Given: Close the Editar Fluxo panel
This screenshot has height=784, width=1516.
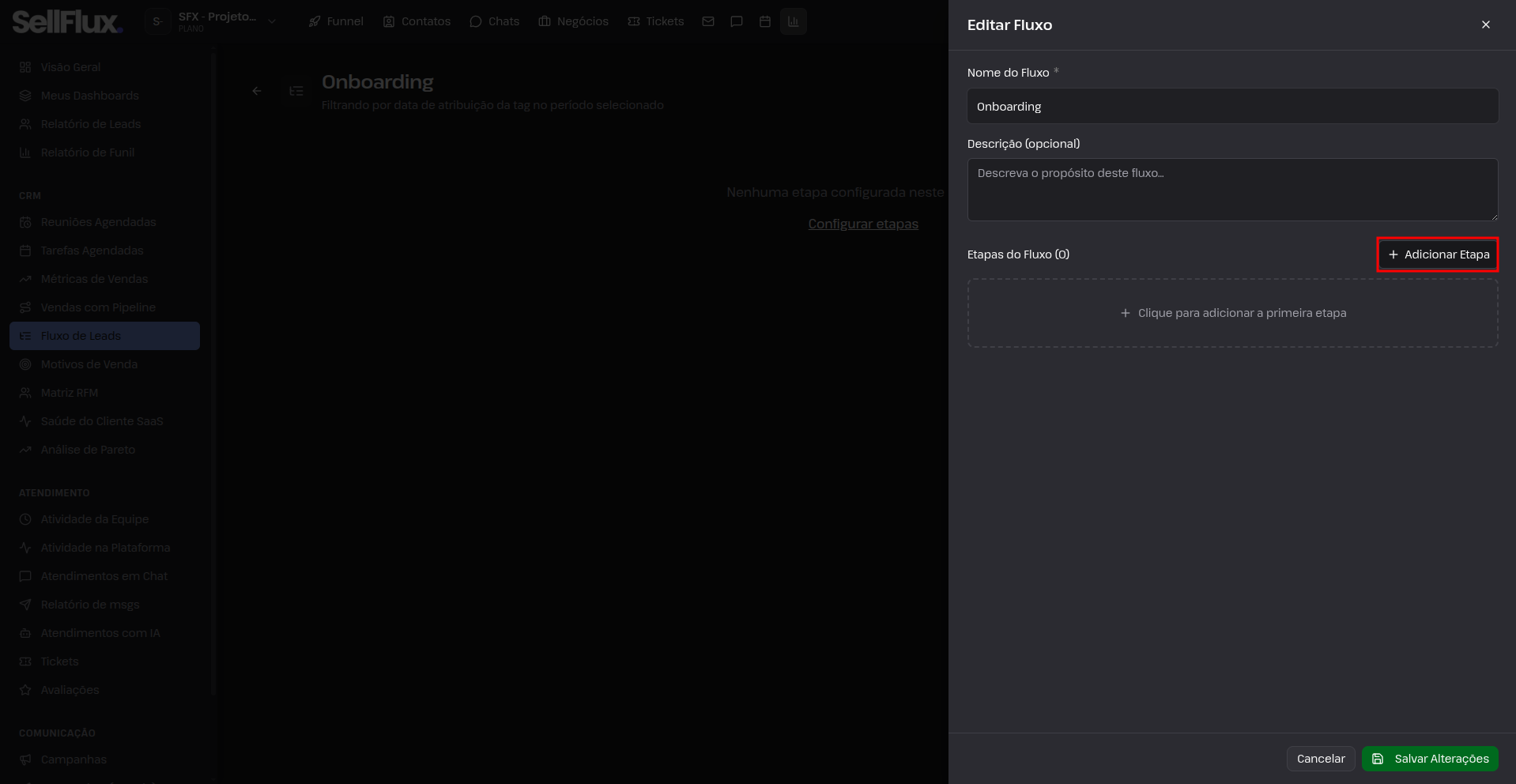Looking at the screenshot, I should 1486,24.
